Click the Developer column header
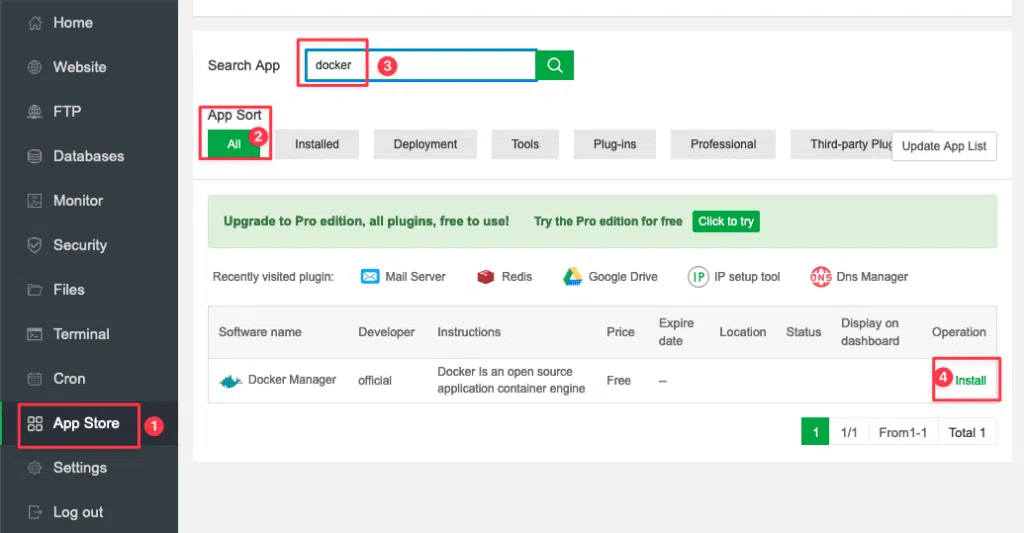The height and width of the screenshot is (533, 1024). pos(386,332)
